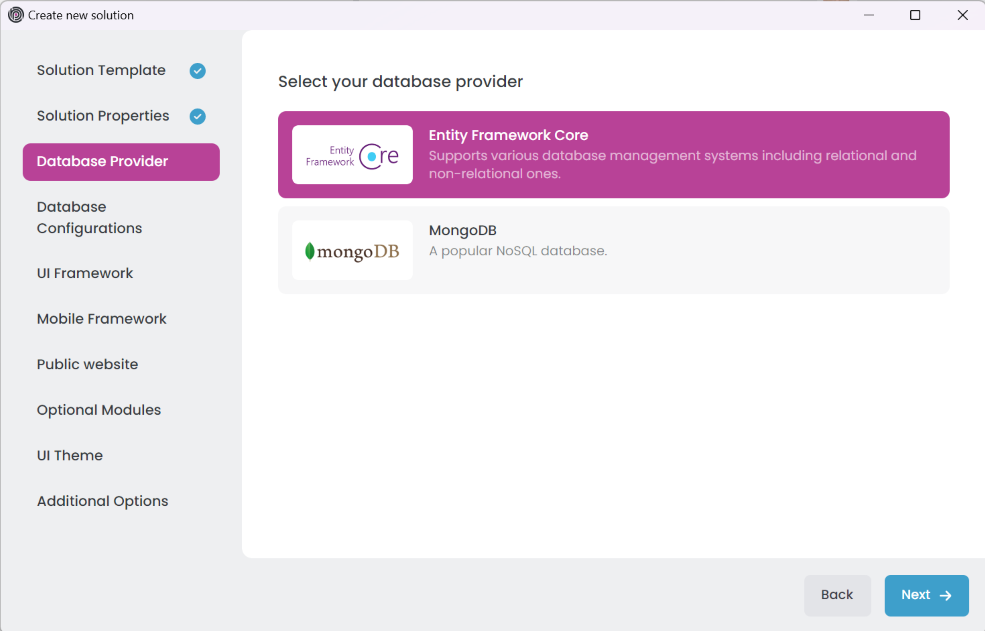The image size is (985, 631).
Task: Click the 'Select your database provider' heading
Action: click(x=401, y=82)
